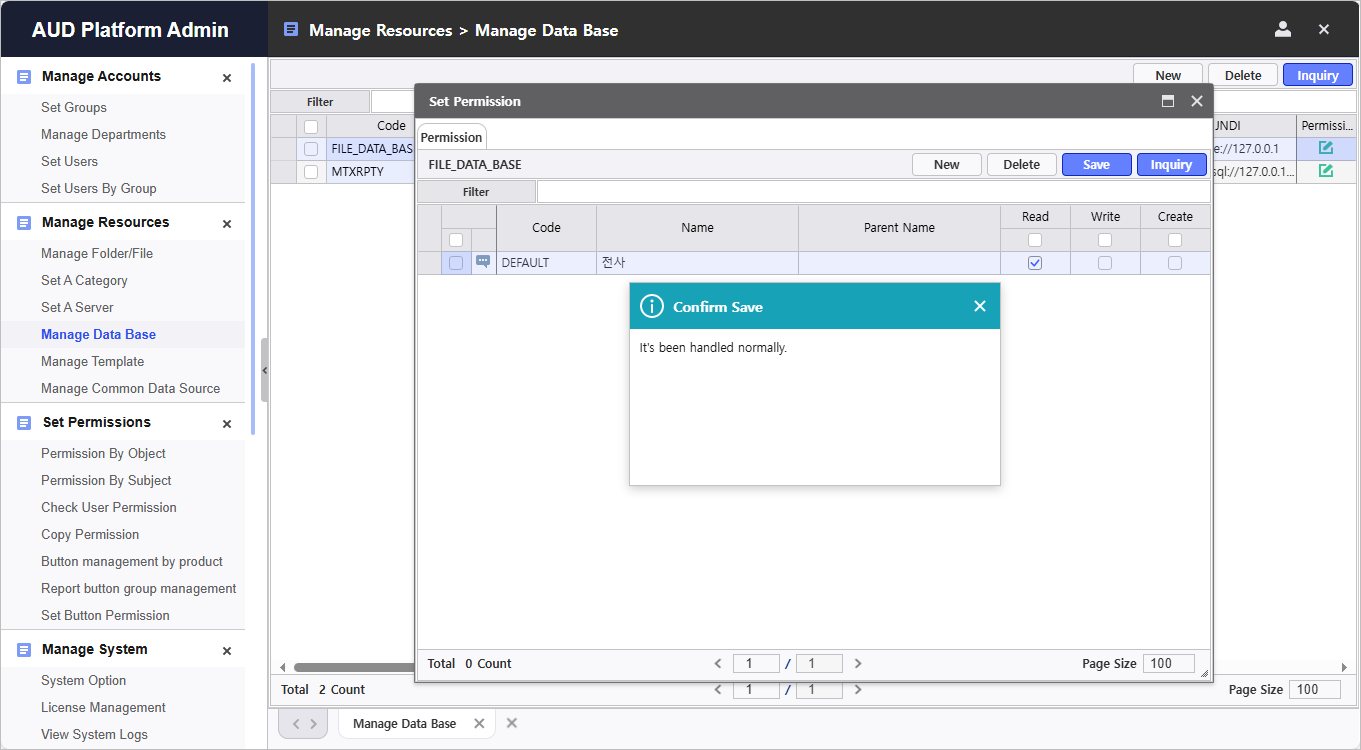Switch to the Permission tab
The height and width of the screenshot is (750, 1361).
coord(452,137)
